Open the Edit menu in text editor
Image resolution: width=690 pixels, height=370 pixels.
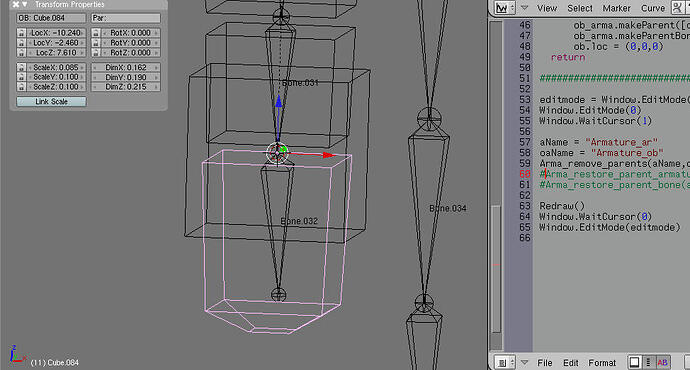(570, 363)
